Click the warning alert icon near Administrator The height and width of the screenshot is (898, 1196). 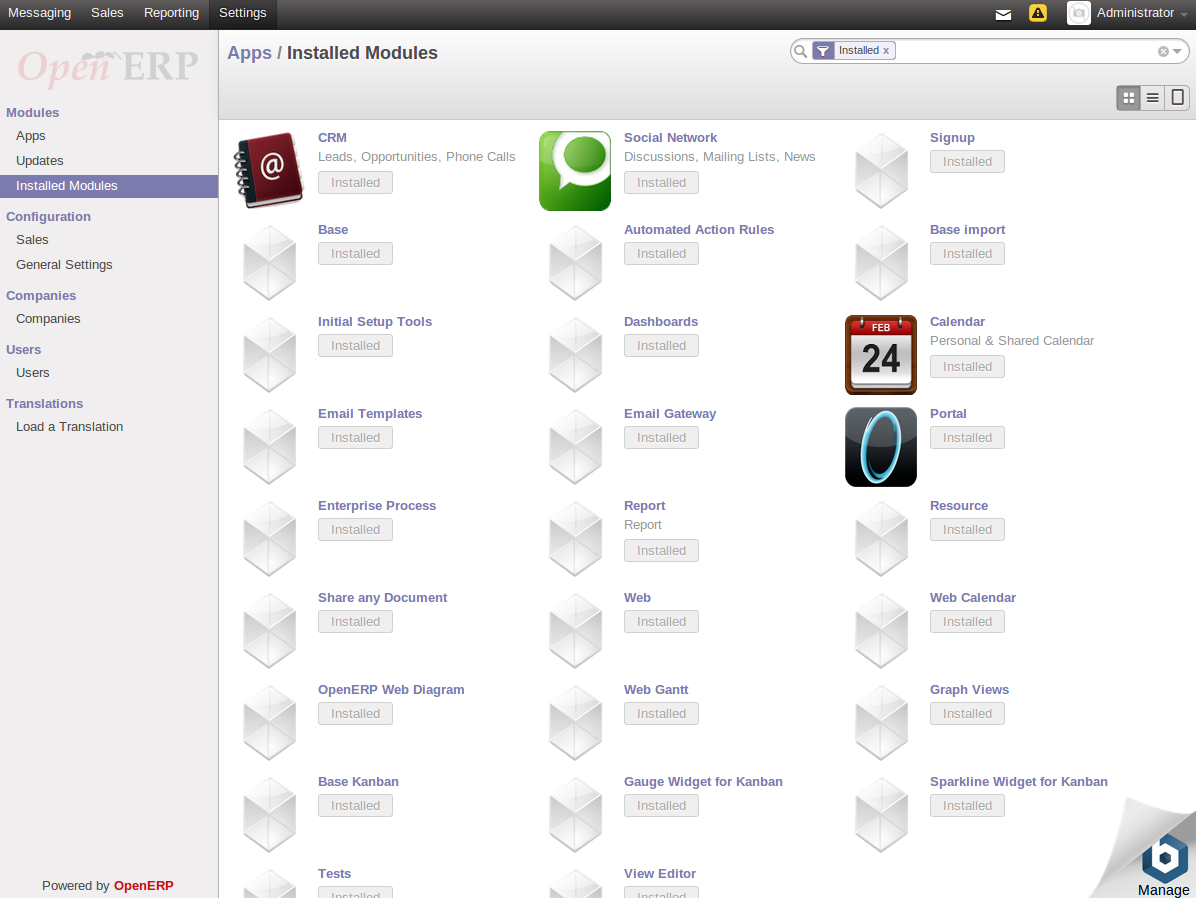pos(1037,14)
